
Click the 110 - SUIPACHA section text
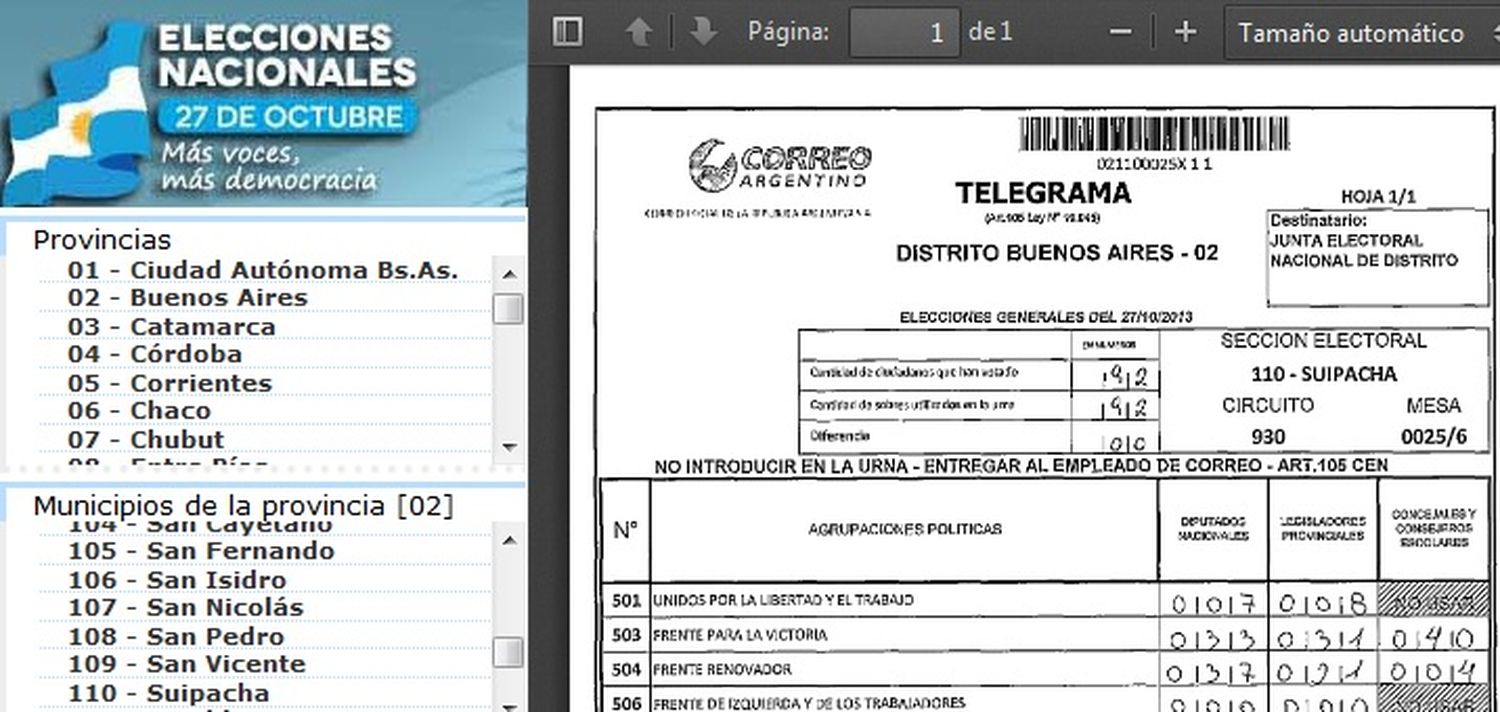click(1323, 375)
